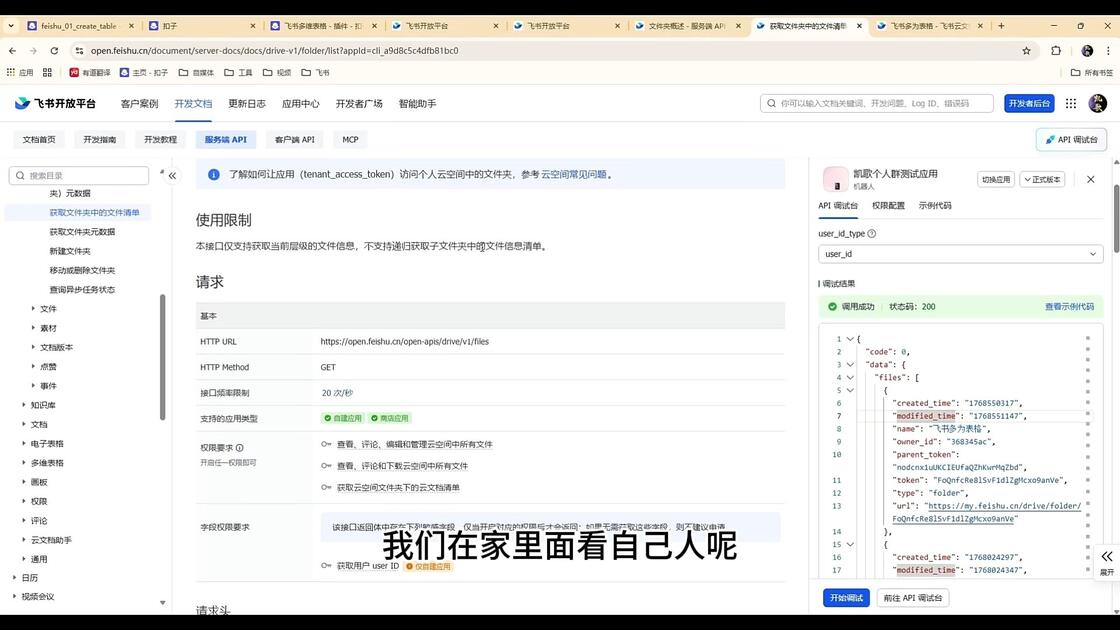Open the 智能助手 nav item
The width and height of the screenshot is (1120, 630).
417,104
